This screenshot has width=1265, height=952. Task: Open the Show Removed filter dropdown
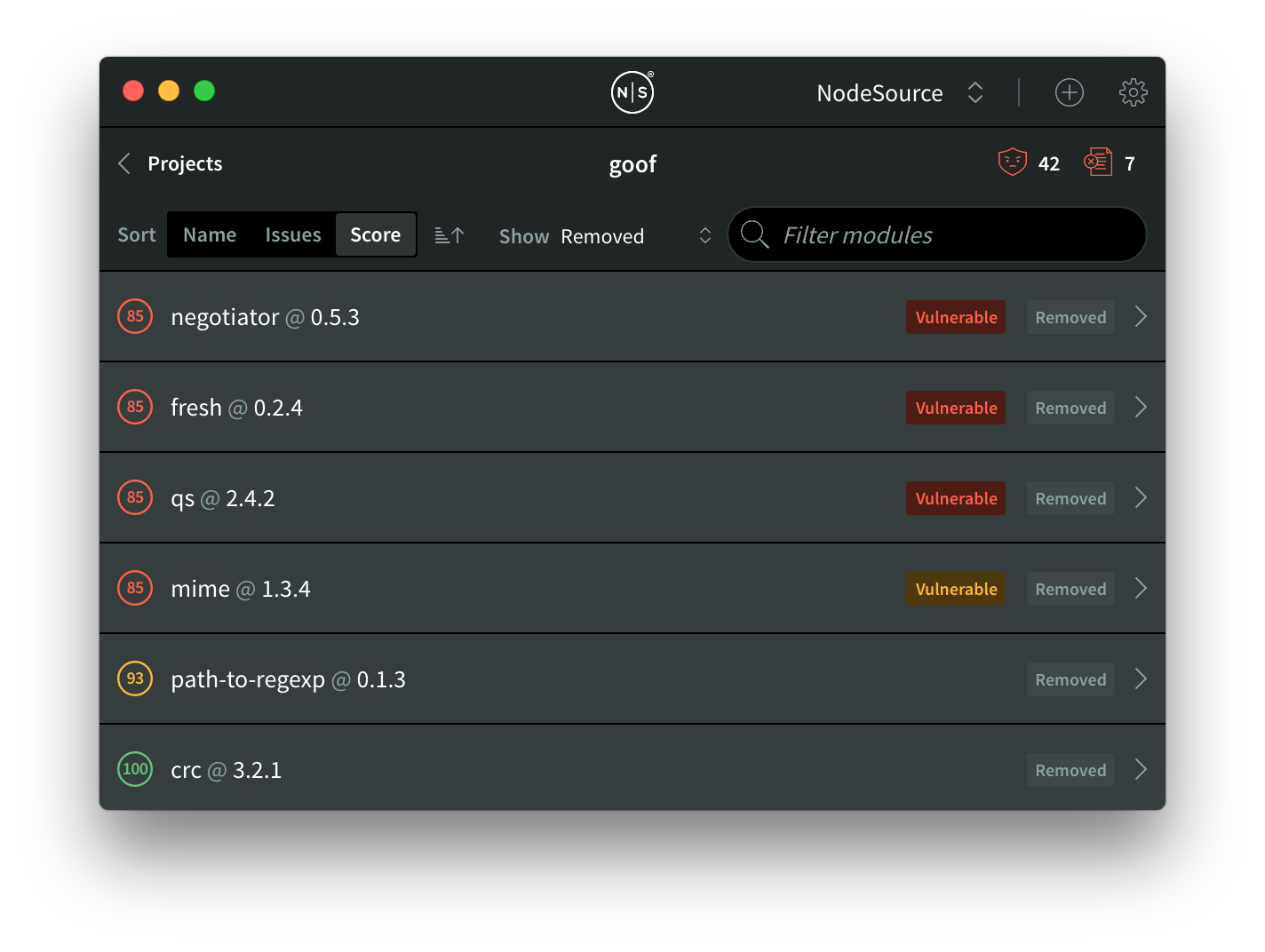(x=606, y=236)
